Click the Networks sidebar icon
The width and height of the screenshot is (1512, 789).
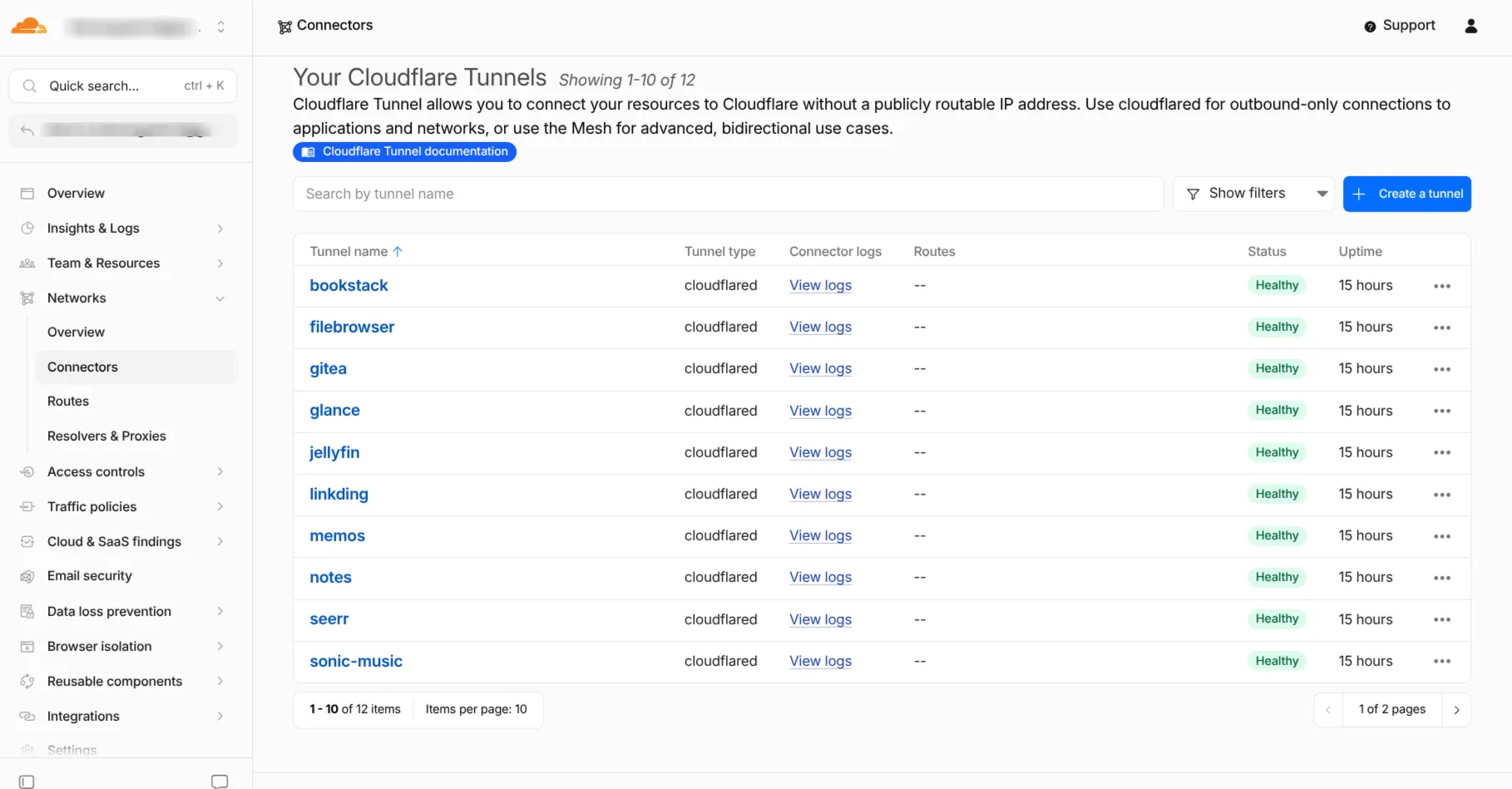[27, 298]
